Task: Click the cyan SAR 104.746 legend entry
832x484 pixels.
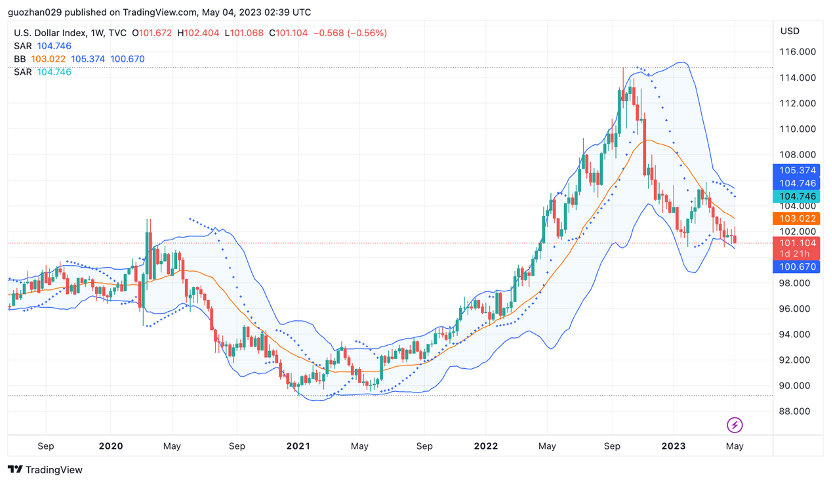Action: [x=42, y=72]
